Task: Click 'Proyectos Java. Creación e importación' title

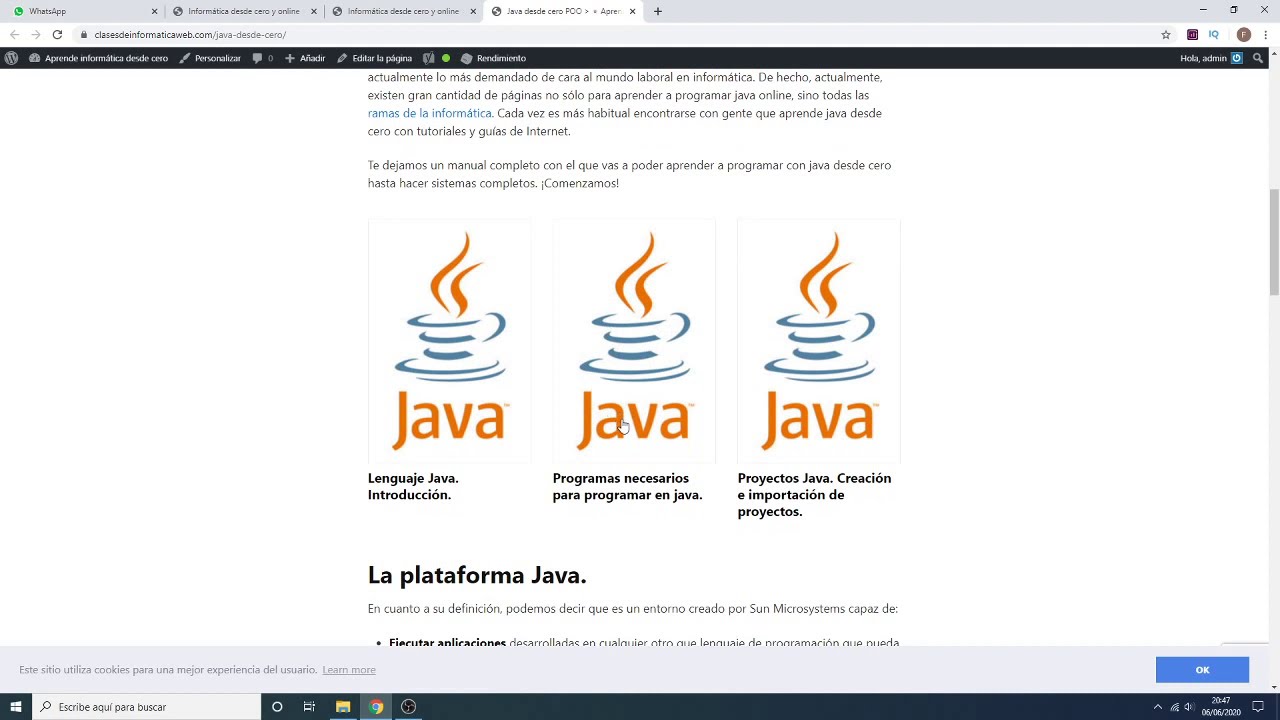Action: click(x=814, y=494)
